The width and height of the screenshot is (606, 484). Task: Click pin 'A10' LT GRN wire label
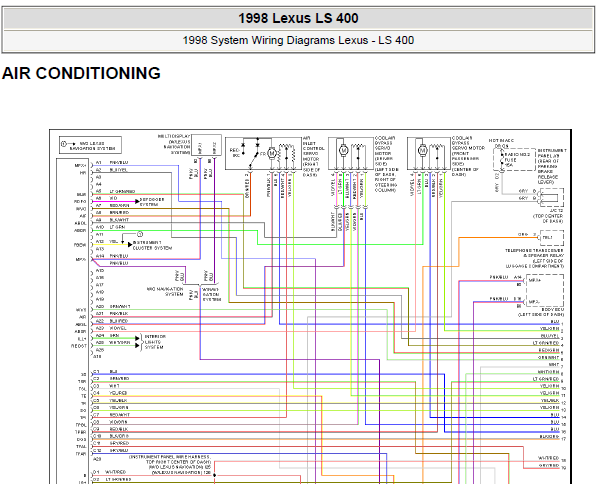point(116,227)
